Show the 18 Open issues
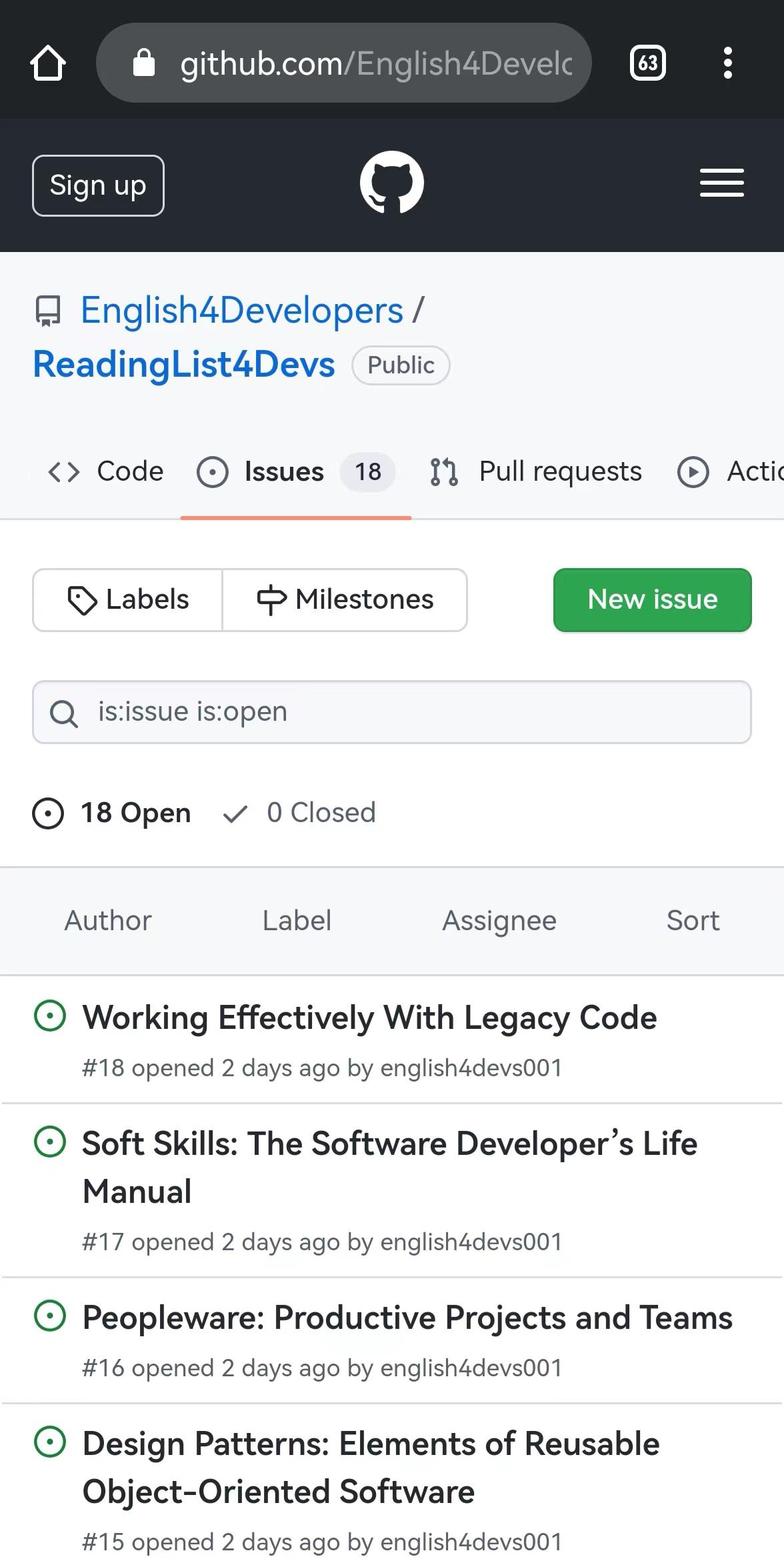The width and height of the screenshot is (784, 1559). pos(112,813)
